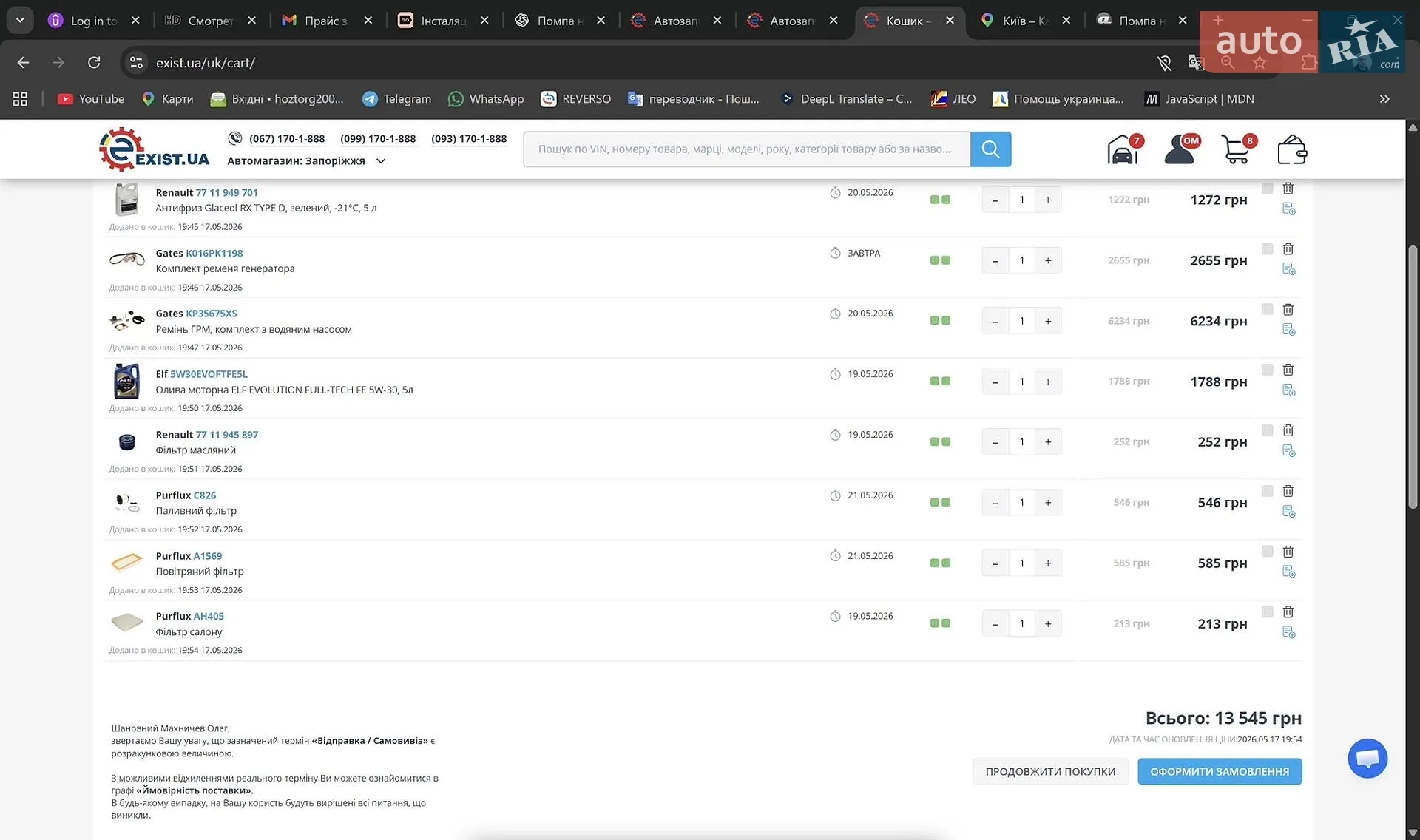The height and width of the screenshot is (840, 1420).
Task: Click delivery probability indicator for Purflux AH405
Action: (x=940, y=623)
